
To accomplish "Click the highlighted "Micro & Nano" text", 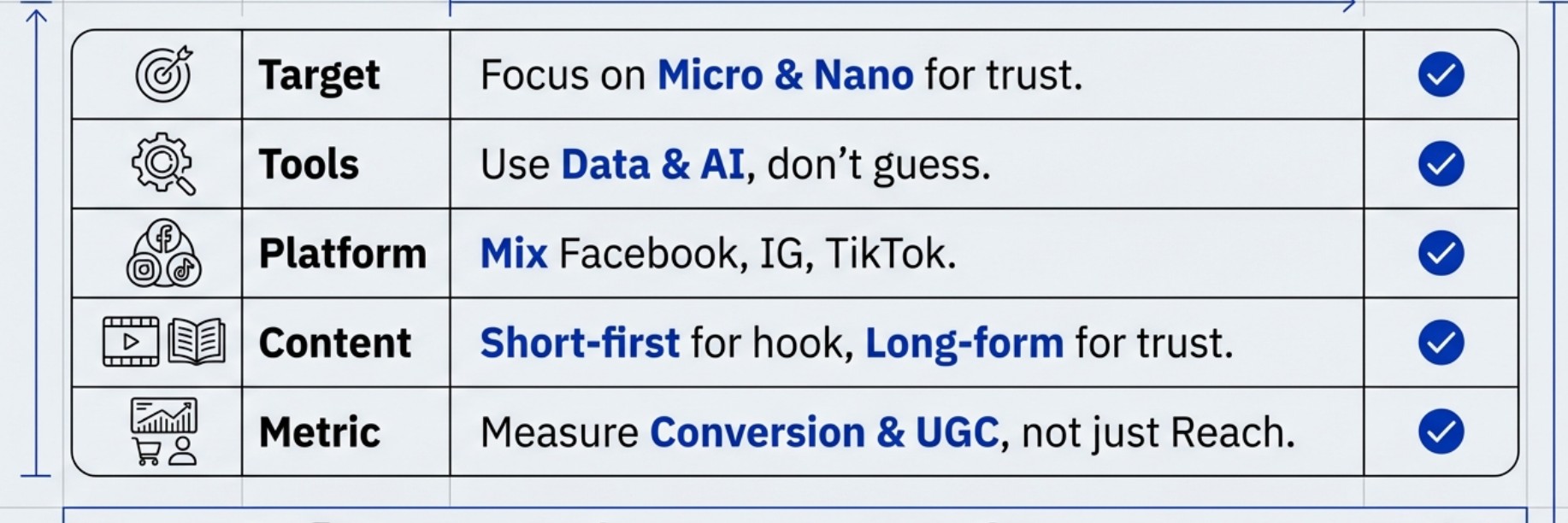I will (785, 75).
